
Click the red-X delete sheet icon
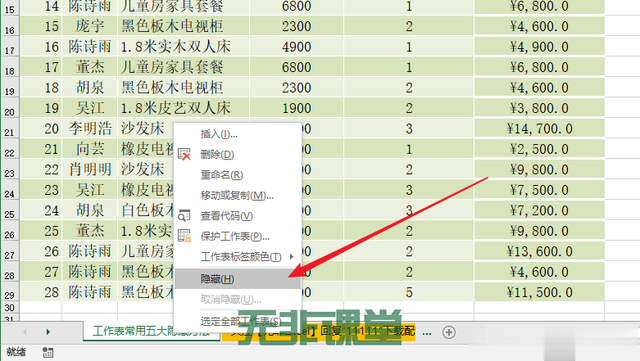[184, 154]
